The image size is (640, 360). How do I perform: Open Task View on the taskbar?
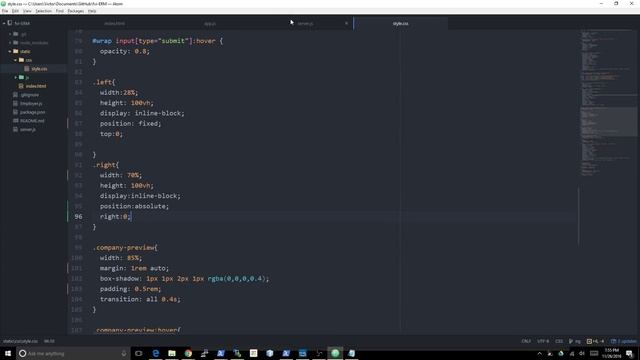pyautogui.click(x=139, y=353)
